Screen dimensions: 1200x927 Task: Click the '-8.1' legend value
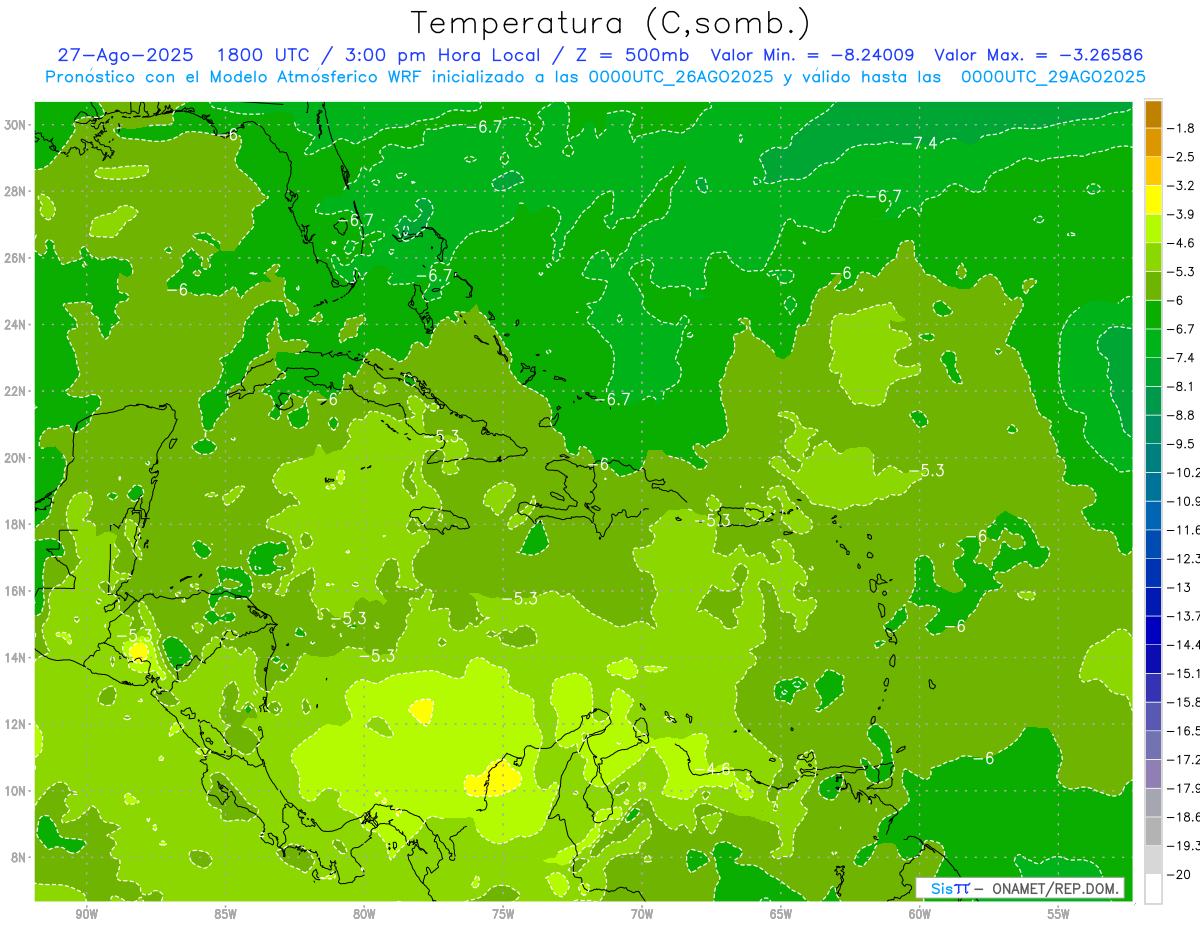click(x=1182, y=386)
